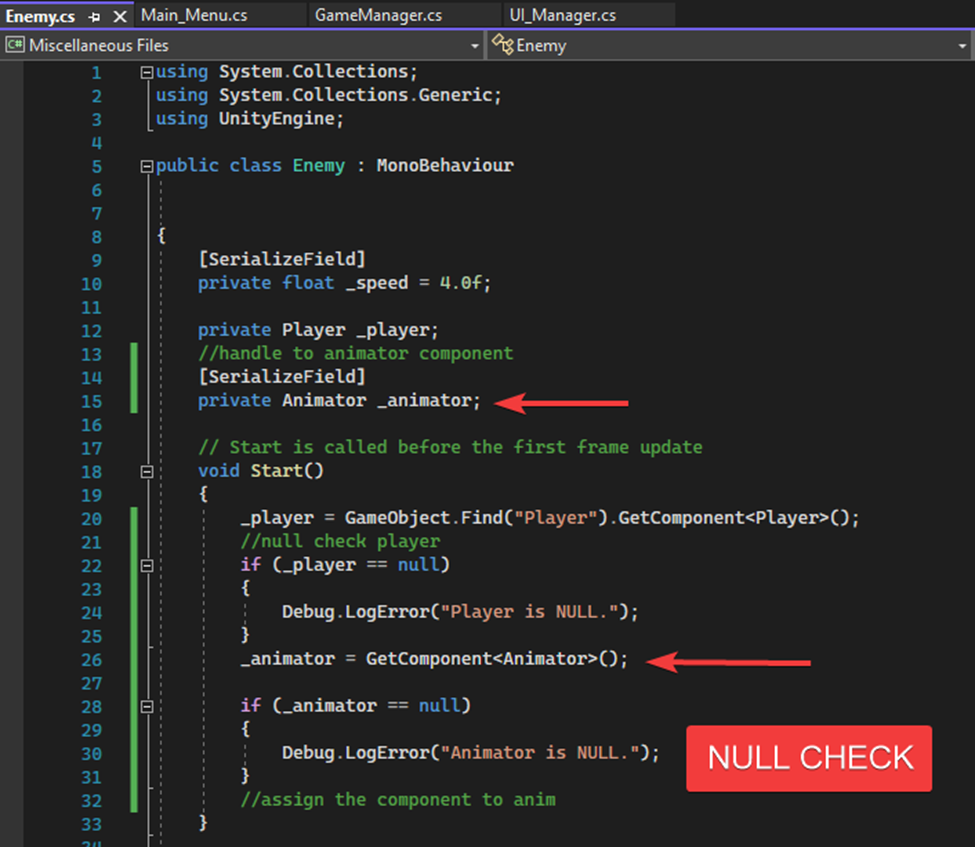This screenshot has width=975, height=847.
Task: Pin the Enemy.cs document tab
Action: (x=96, y=16)
